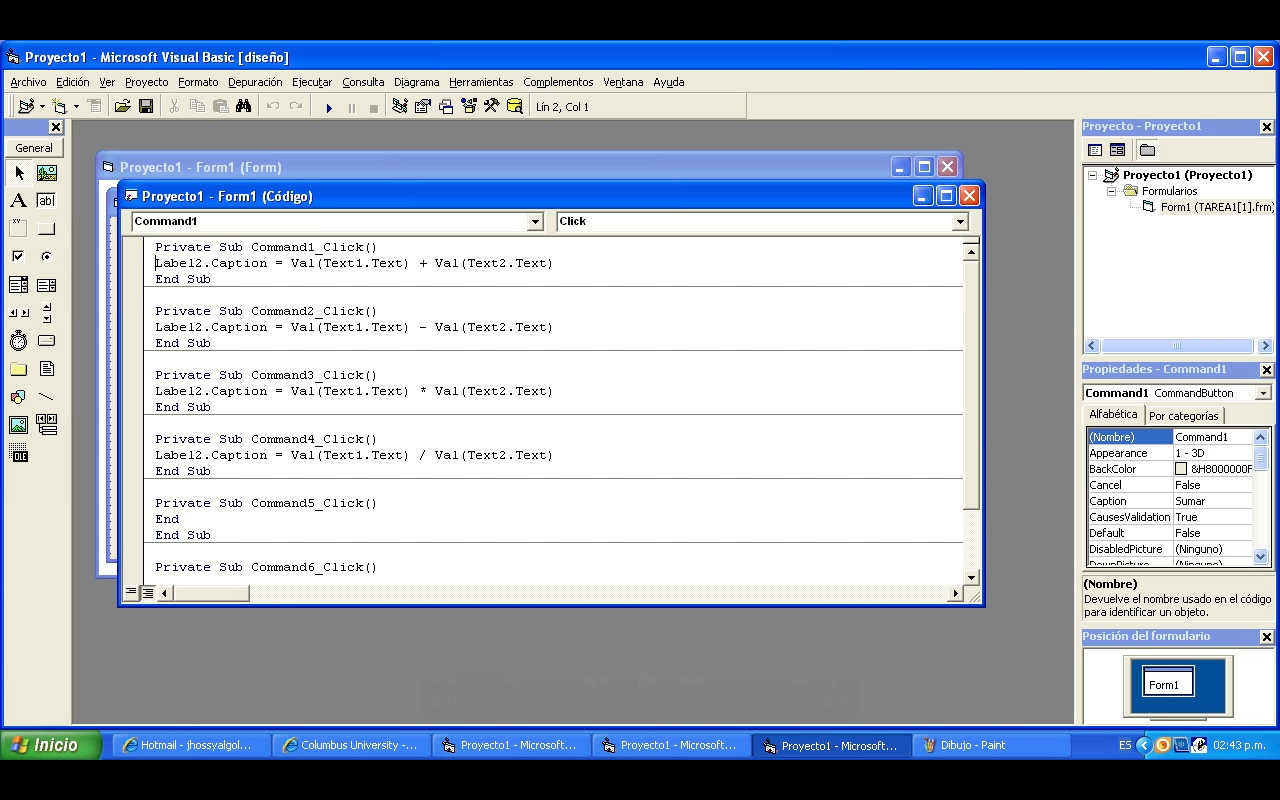This screenshot has height=800, width=1280.
Task: Open the Guardar (Save) toolbar button
Action: point(146,106)
